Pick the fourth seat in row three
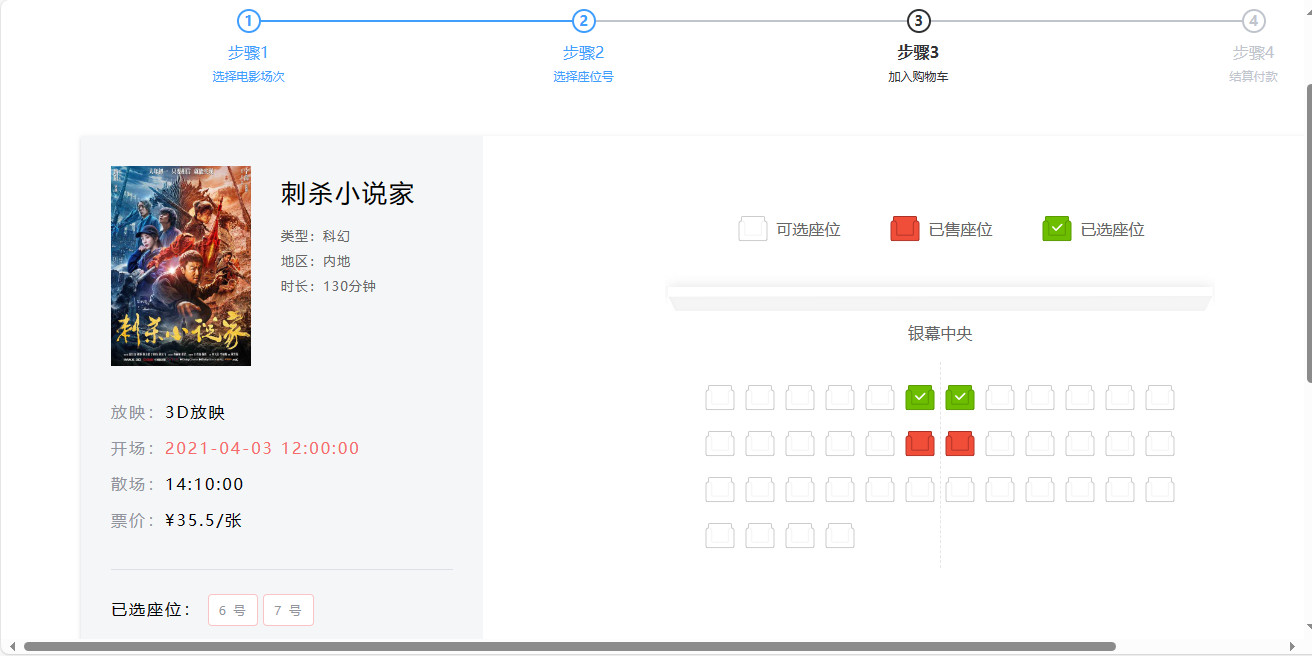 (840, 490)
